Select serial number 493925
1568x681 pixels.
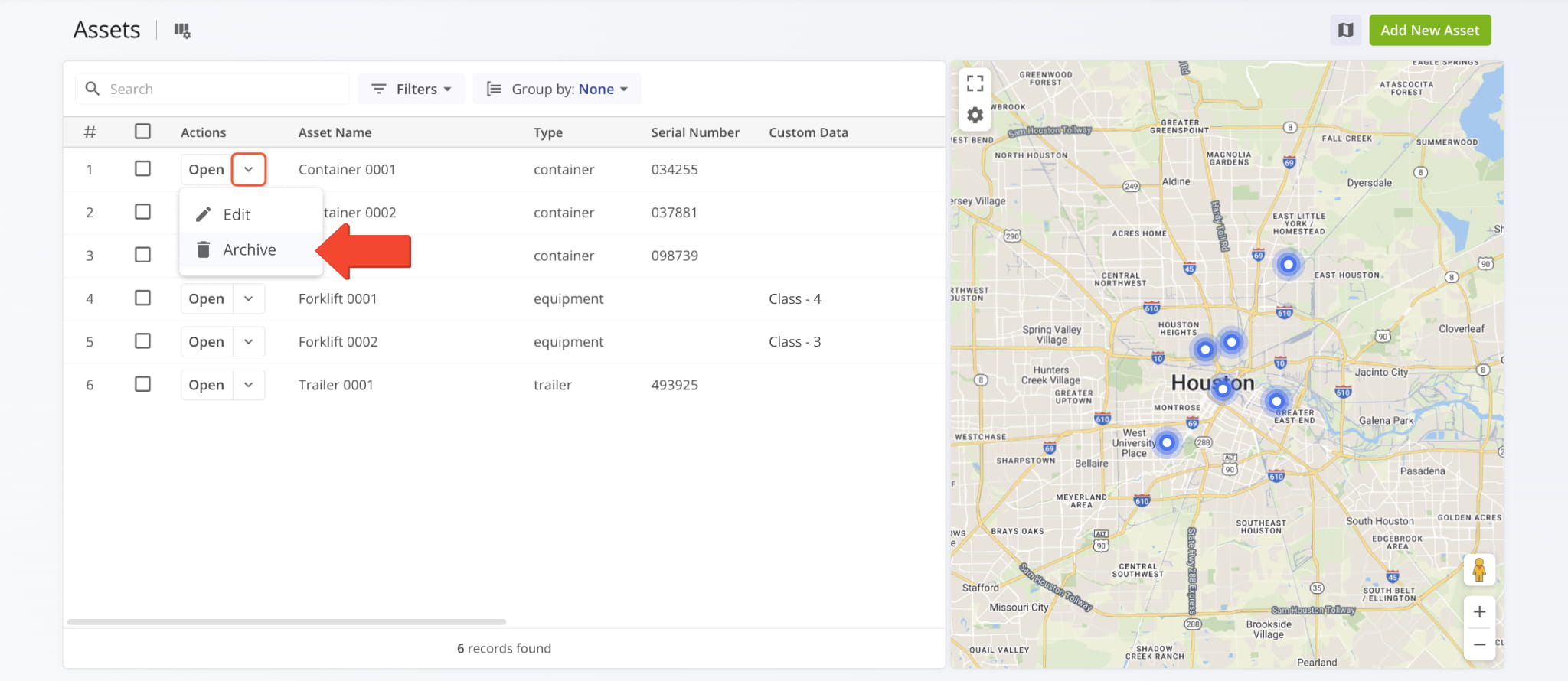675,385
